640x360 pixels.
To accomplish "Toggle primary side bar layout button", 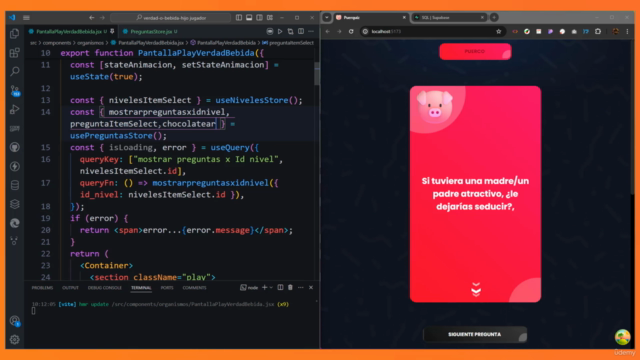I will pyautogui.click(x=239, y=18).
